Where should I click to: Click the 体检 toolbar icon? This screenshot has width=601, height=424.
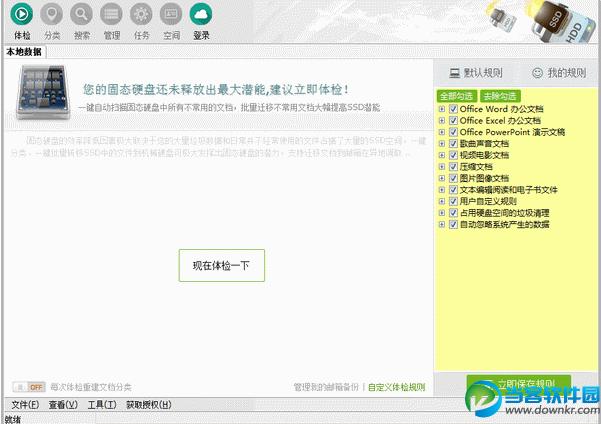[x=21, y=14]
